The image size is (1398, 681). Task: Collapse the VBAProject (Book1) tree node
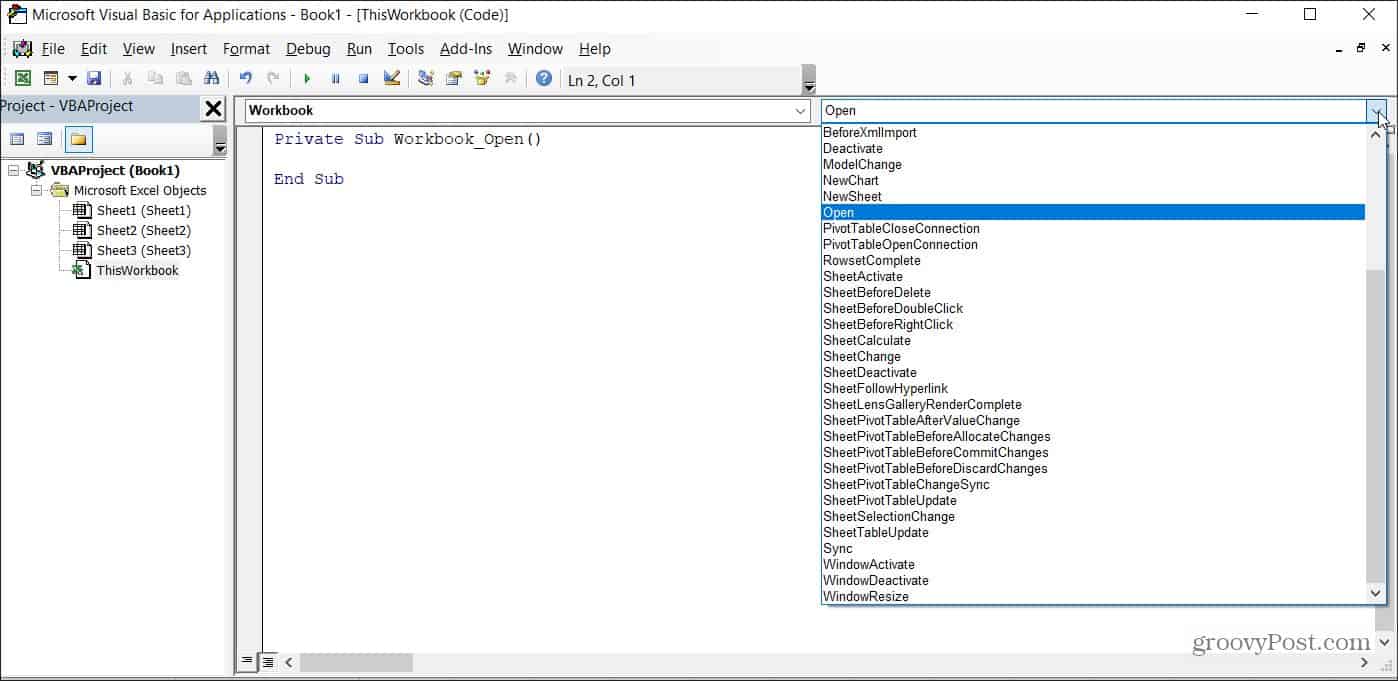point(13,171)
